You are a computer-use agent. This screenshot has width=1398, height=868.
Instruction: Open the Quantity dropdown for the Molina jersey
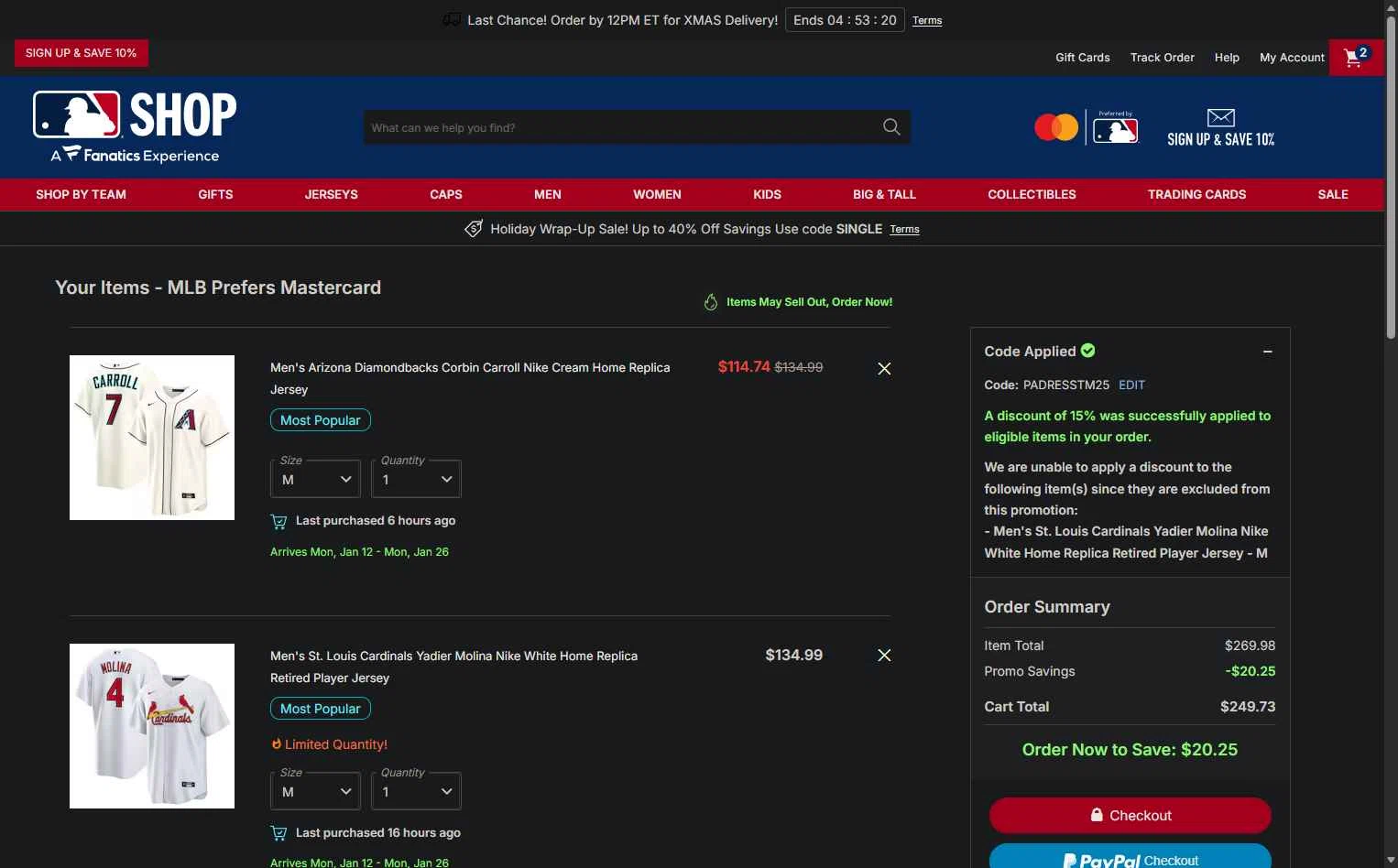(416, 791)
